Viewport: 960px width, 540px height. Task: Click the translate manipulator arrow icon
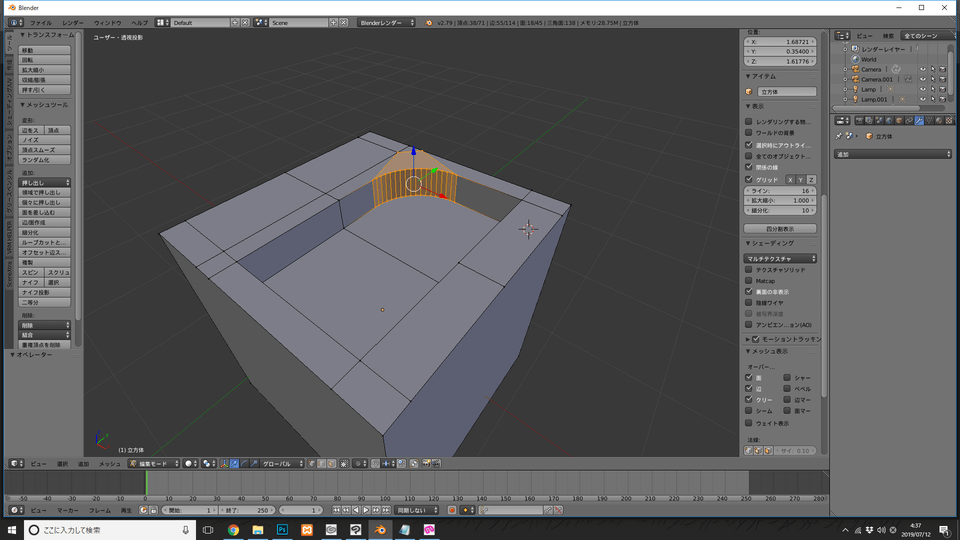234,464
